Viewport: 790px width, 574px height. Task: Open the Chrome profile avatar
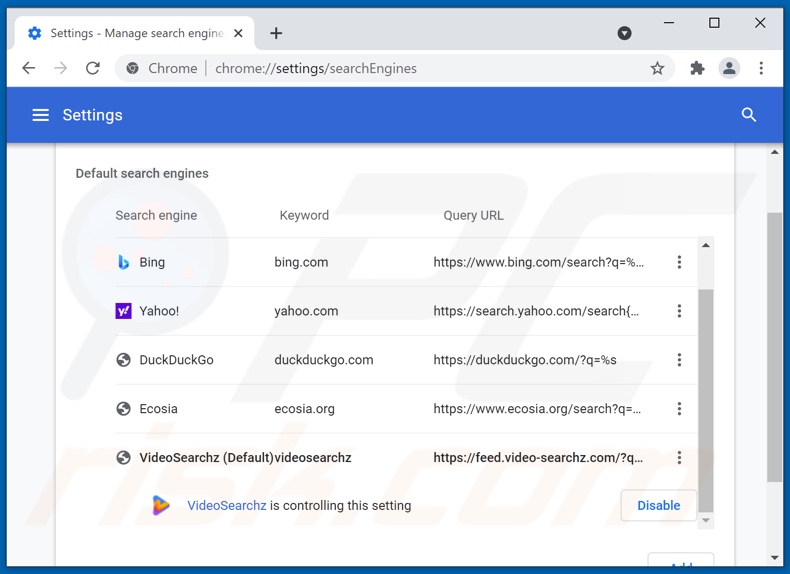click(x=729, y=68)
